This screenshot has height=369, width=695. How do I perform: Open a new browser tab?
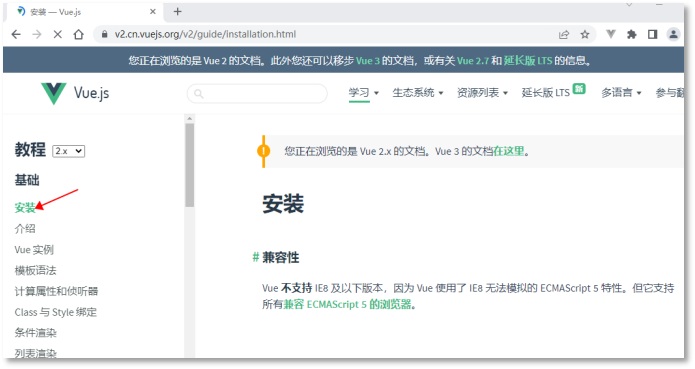pos(177,12)
